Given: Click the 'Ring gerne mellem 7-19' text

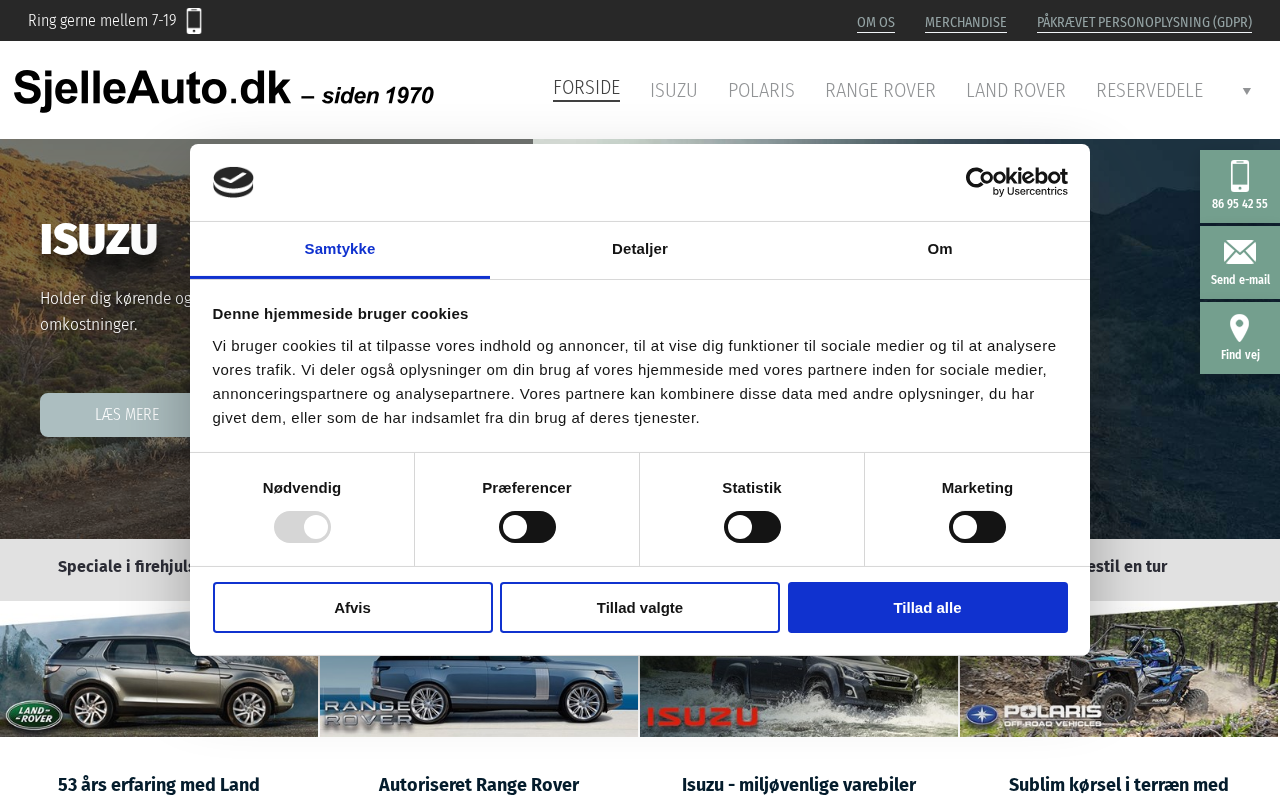Looking at the screenshot, I should tap(102, 21).
